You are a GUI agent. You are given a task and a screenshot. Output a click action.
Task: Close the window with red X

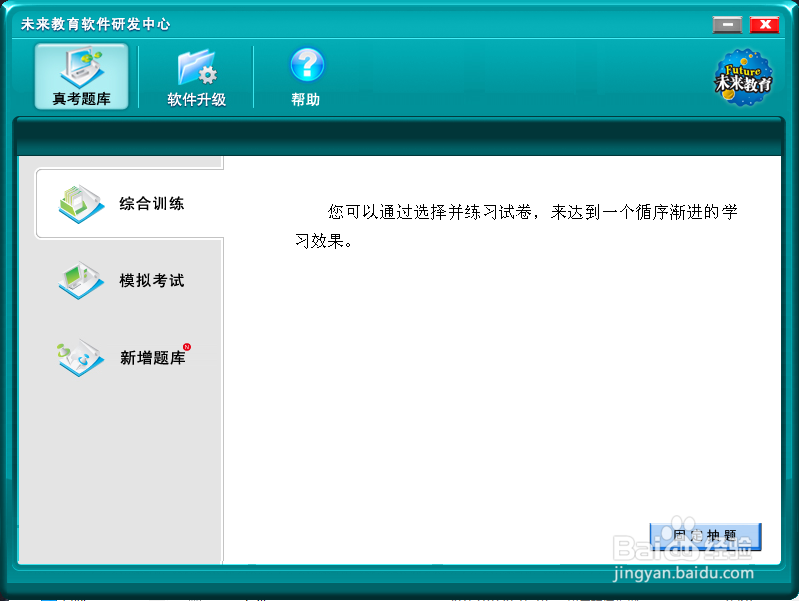(x=764, y=24)
